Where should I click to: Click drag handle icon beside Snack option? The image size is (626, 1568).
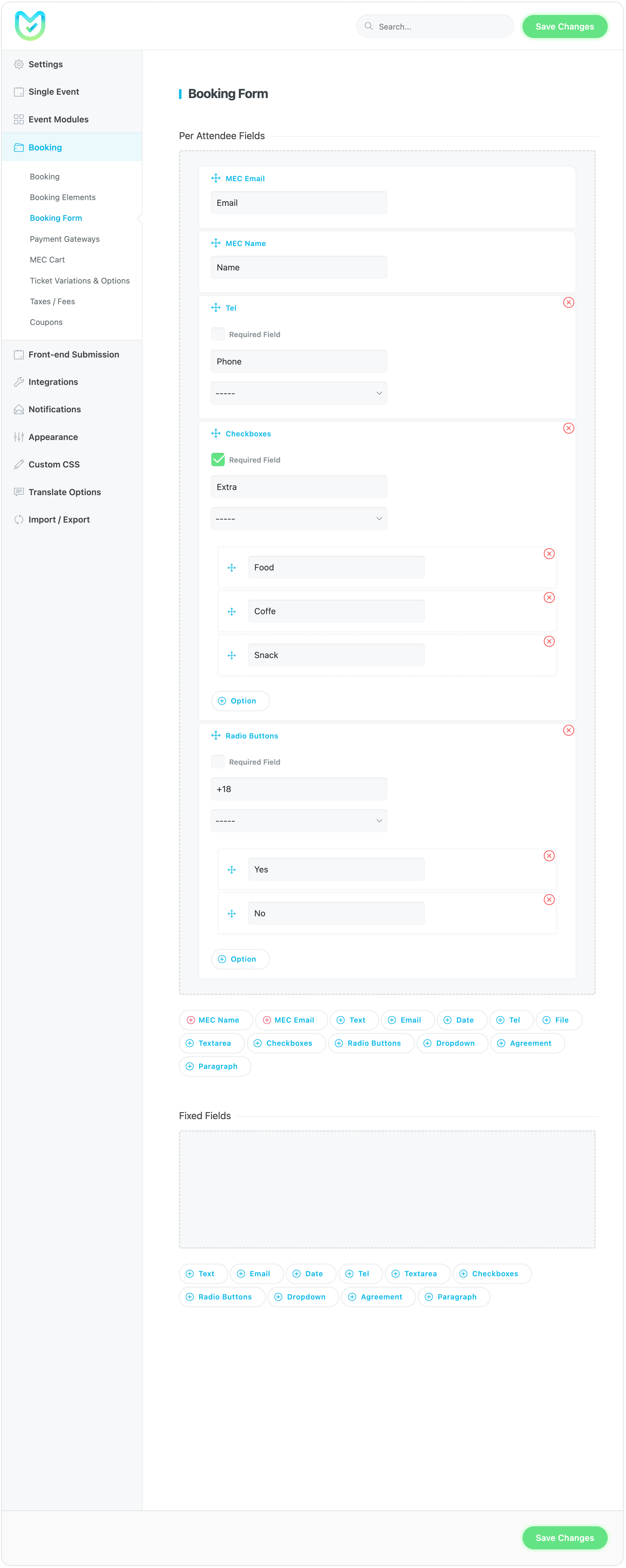coord(232,656)
